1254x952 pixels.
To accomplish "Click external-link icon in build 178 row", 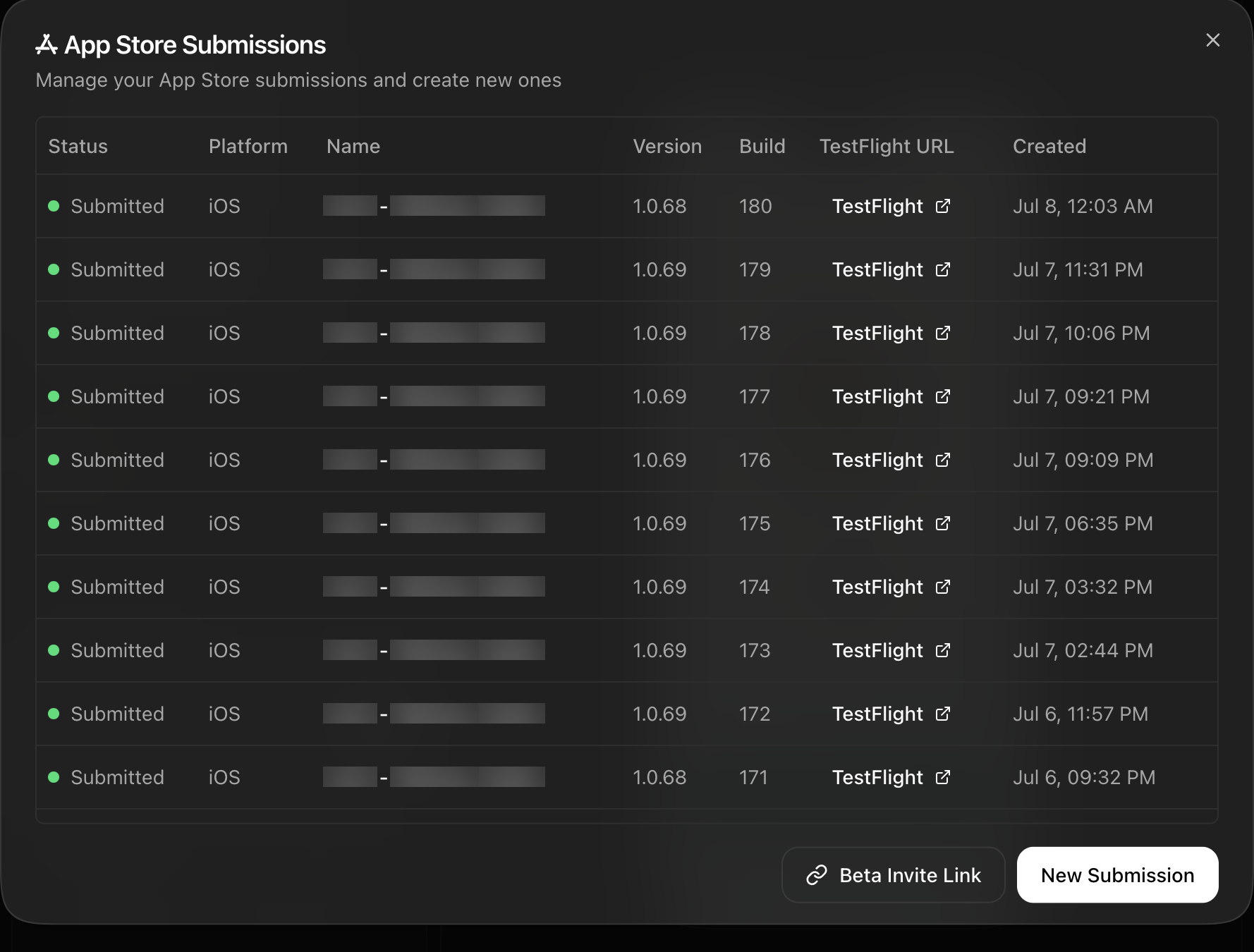I will 943,333.
